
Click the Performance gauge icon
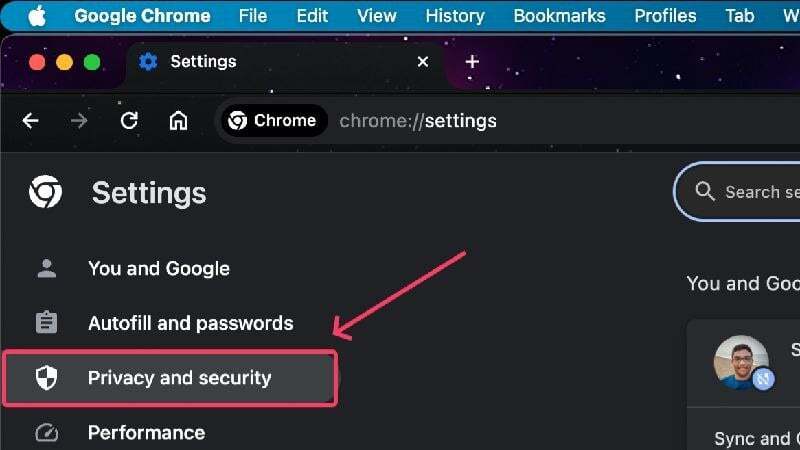click(x=46, y=433)
